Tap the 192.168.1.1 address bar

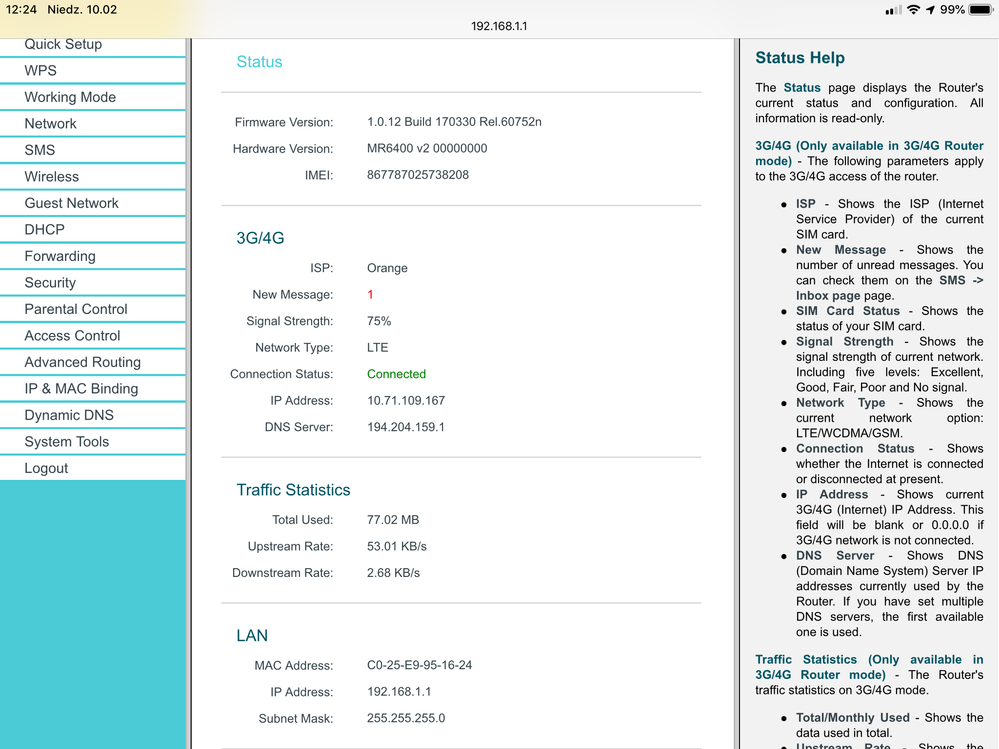point(499,26)
